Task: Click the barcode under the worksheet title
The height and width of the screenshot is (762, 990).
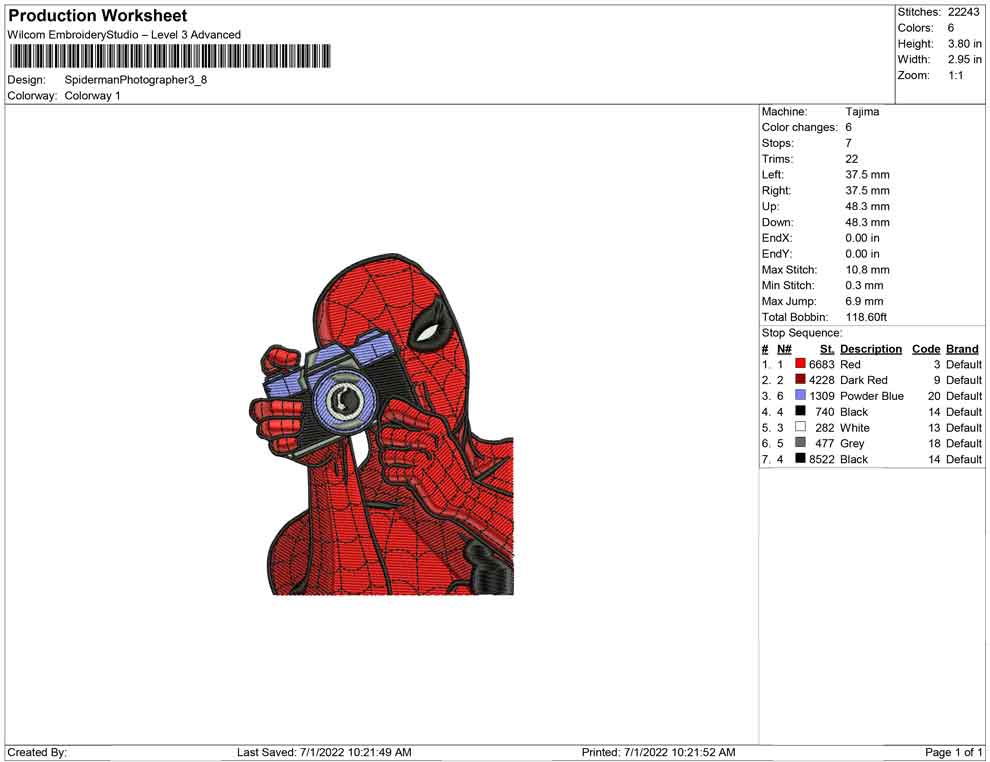Action: [169, 56]
